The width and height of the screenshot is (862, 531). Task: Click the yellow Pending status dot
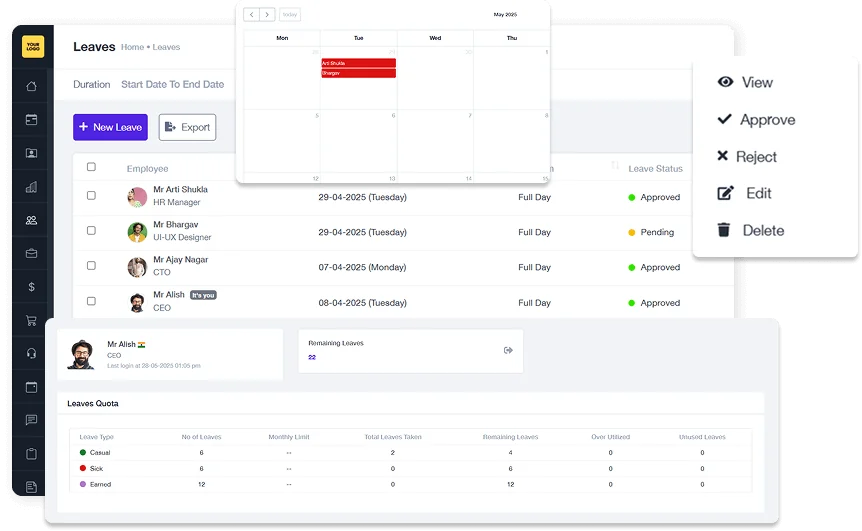click(x=631, y=232)
